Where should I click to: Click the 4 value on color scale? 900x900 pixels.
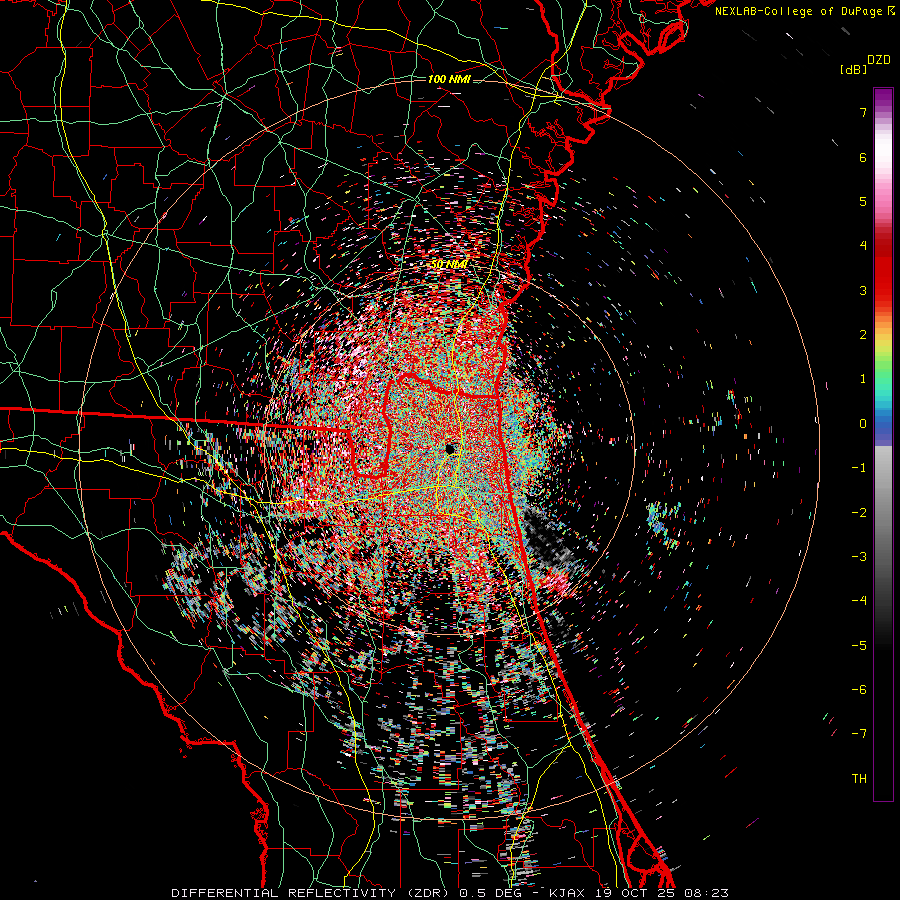coord(863,246)
